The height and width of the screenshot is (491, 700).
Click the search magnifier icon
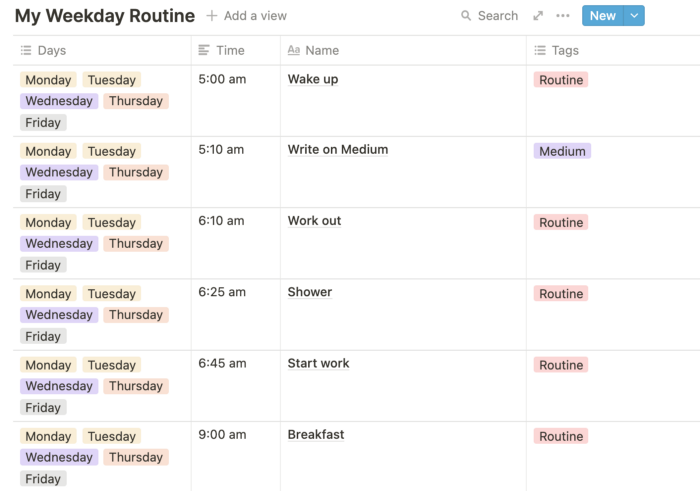coord(466,16)
